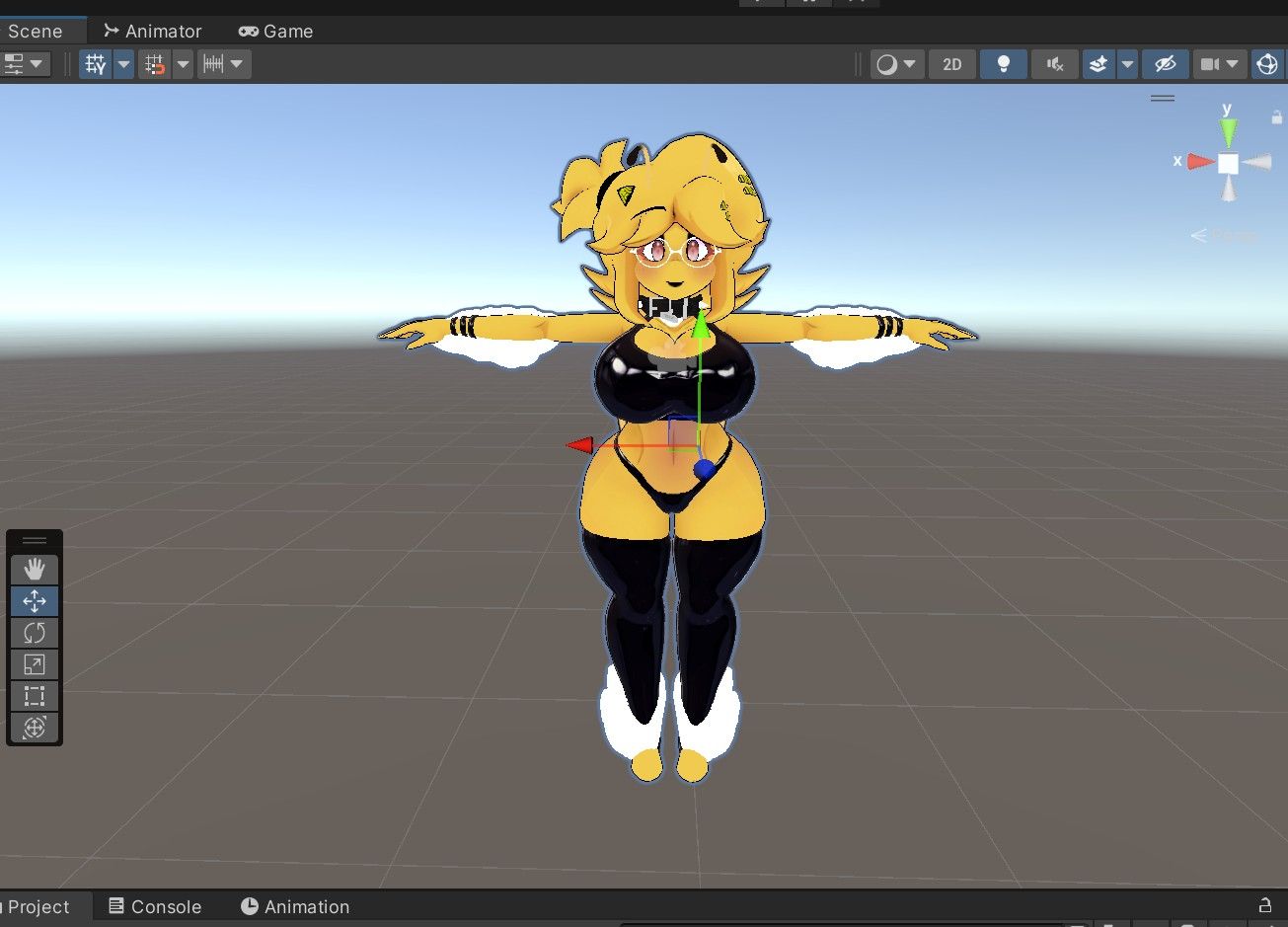Click the red X-axis arrow of move gizmo
1288x927 pixels.
tap(580, 445)
